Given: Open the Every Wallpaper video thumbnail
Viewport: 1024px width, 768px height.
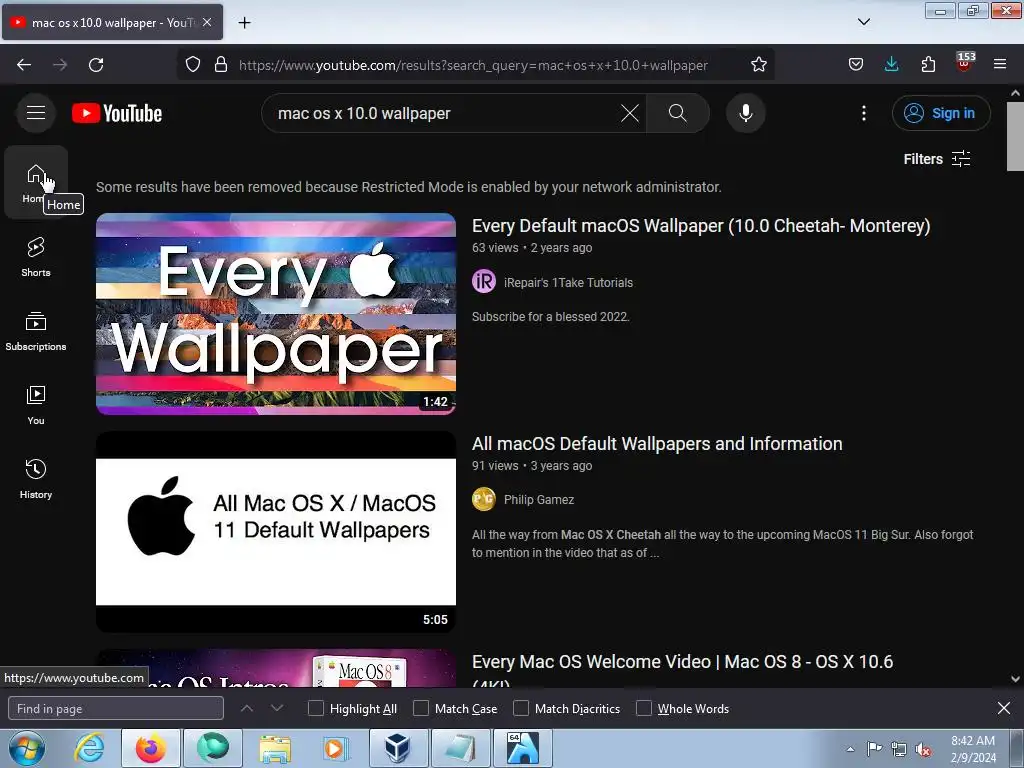Looking at the screenshot, I should click(276, 314).
